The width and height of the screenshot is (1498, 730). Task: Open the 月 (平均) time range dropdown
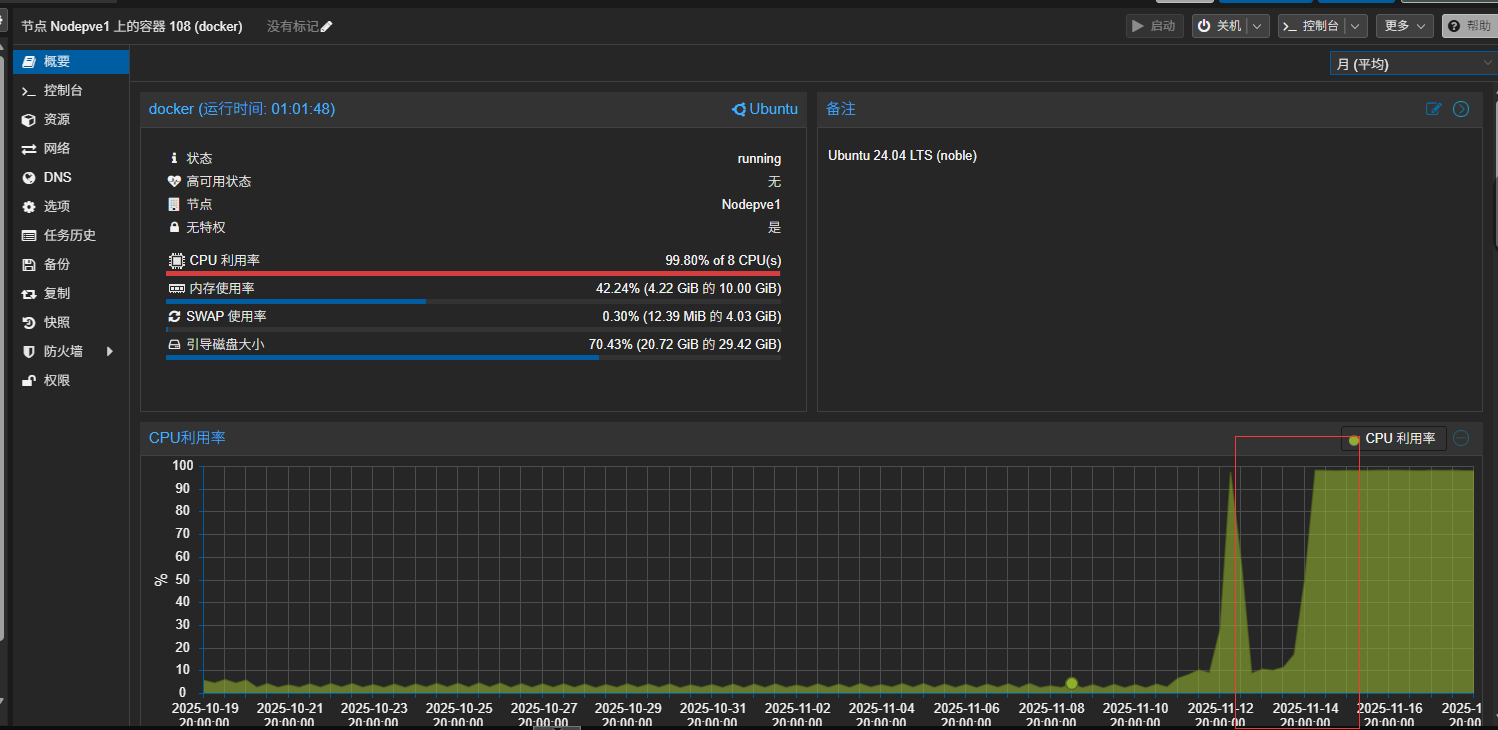pyautogui.click(x=1412, y=64)
